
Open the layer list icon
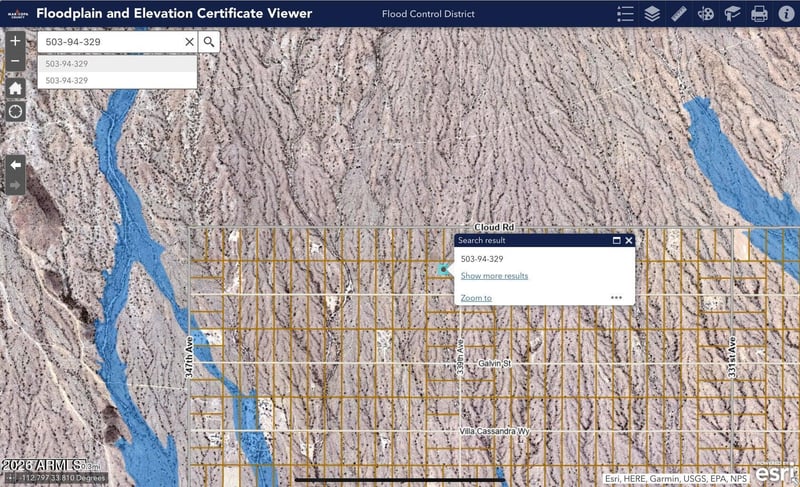click(x=652, y=14)
